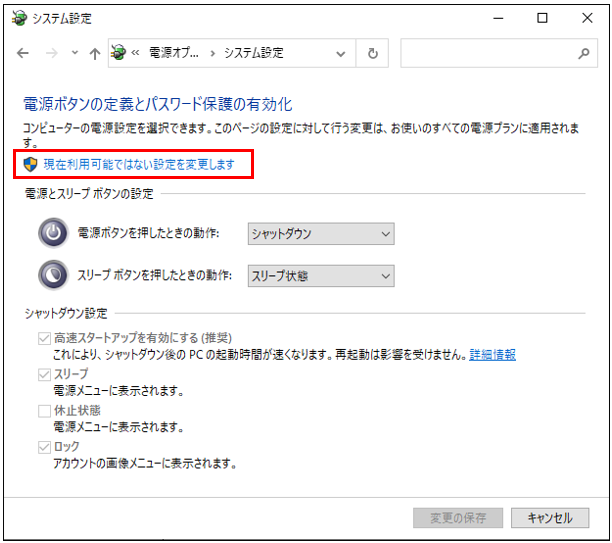This screenshot has height=543, width=612.
Task: Open the スリープ状態 sleep button dropdown
Action: coord(320,276)
